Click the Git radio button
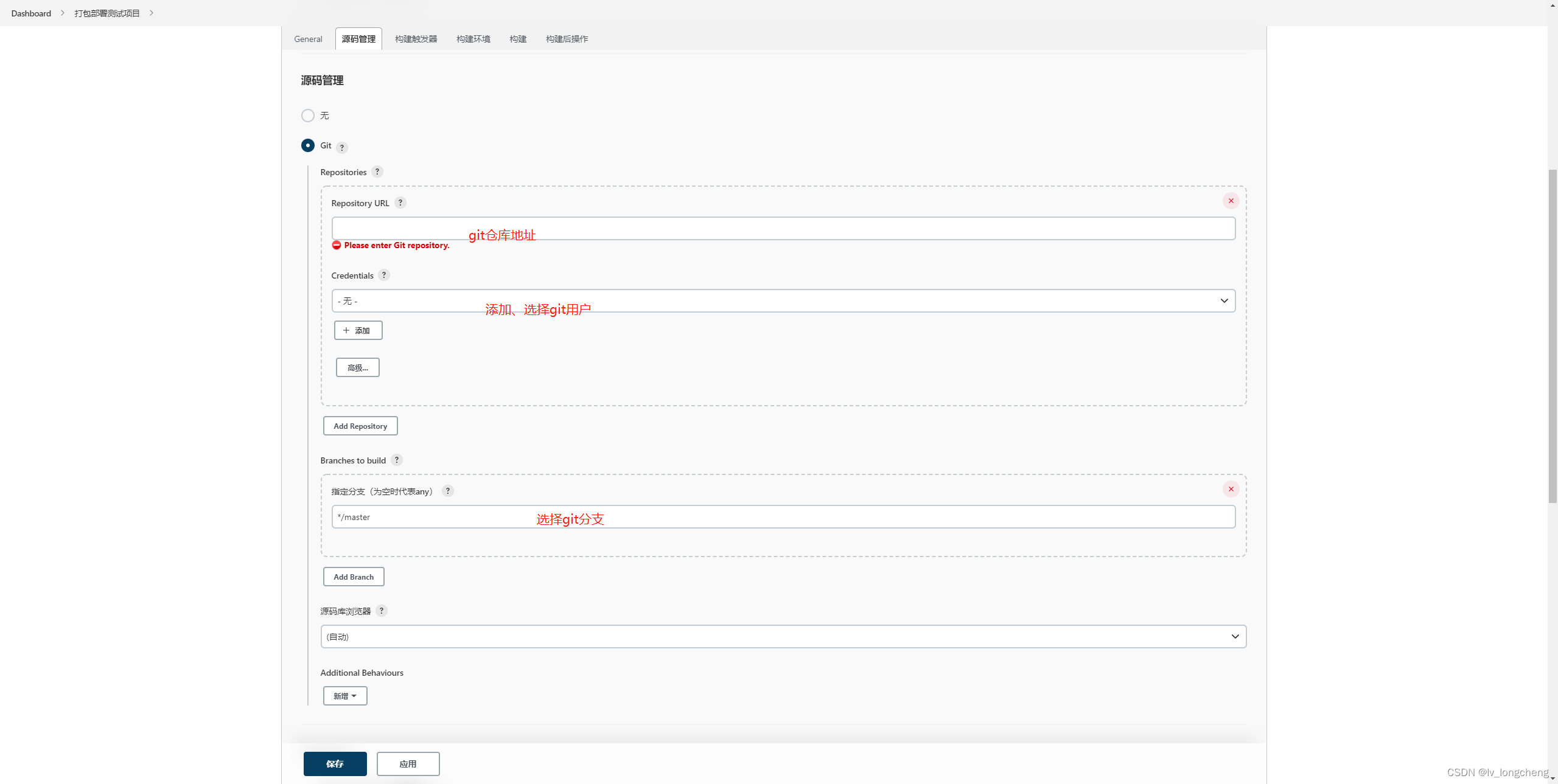The width and height of the screenshot is (1558, 784). [x=307, y=145]
